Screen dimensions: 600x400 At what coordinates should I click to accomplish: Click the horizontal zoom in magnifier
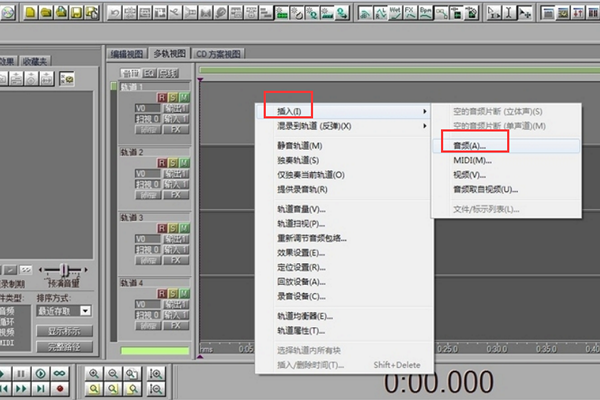point(92,372)
